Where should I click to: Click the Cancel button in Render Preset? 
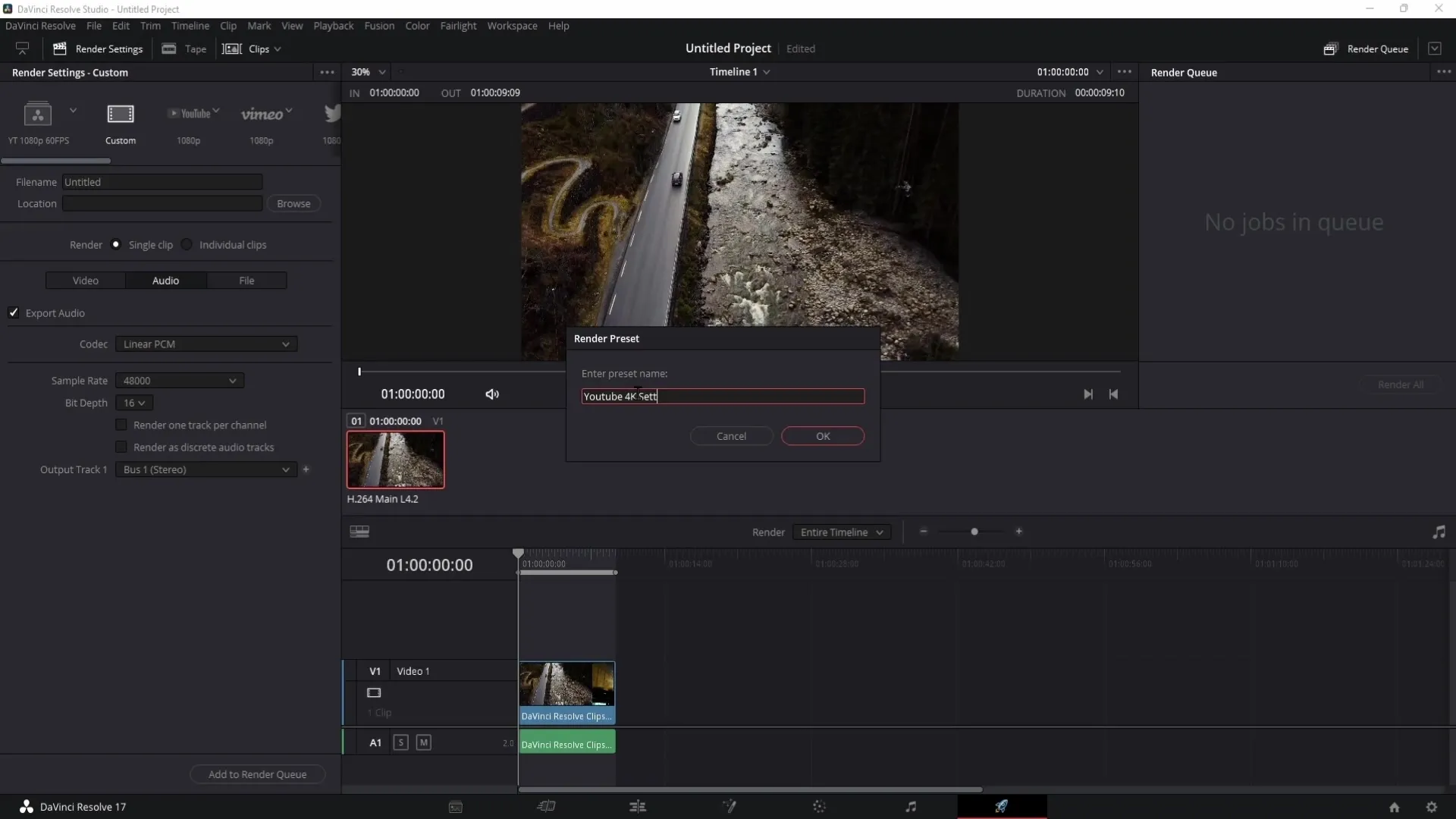pos(731,436)
